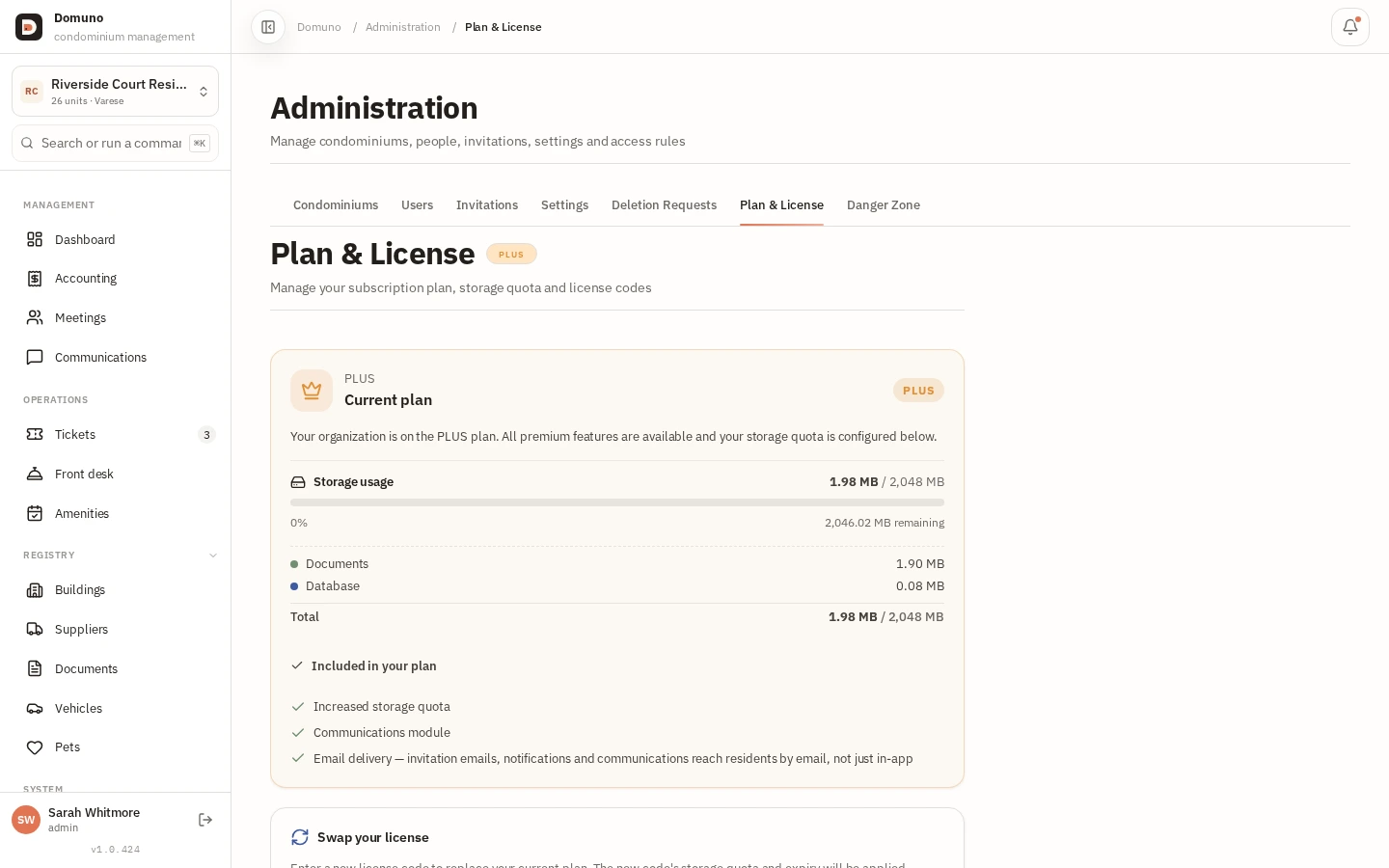
Task: Open the Settings tab
Action: pos(564,205)
